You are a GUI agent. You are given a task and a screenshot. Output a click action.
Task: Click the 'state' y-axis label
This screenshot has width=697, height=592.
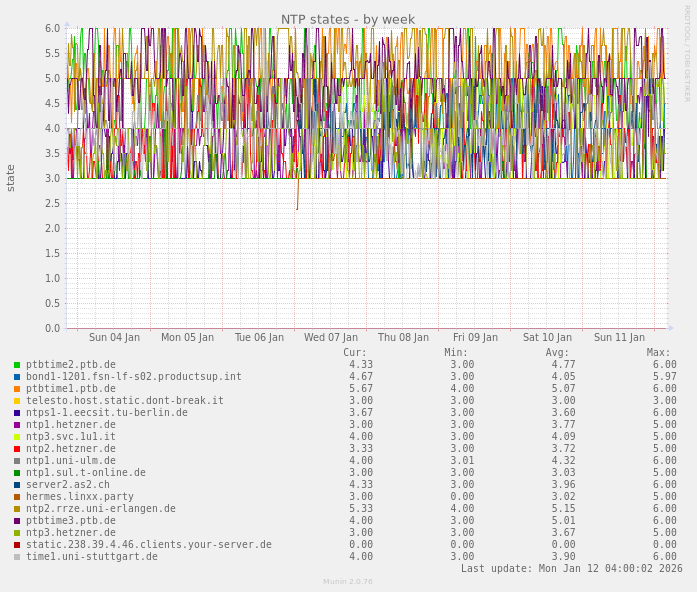coord(11,178)
